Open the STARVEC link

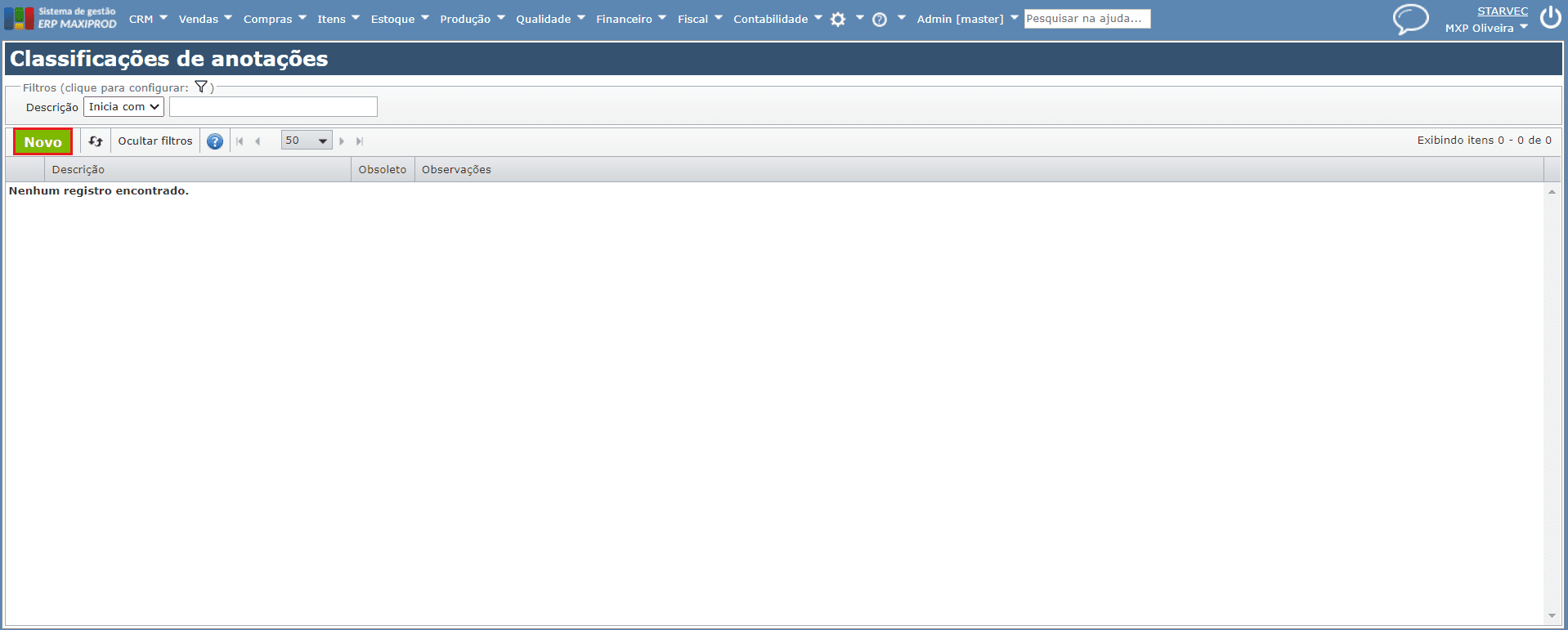click(x=1503, y=11)
